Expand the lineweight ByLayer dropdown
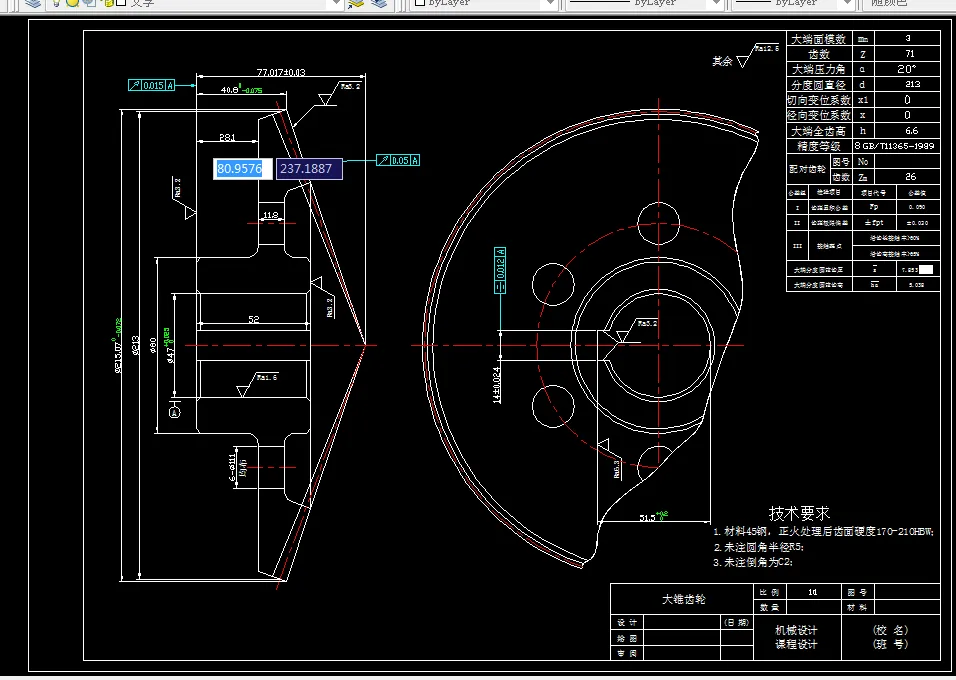The height and width of the screenshot is (680, 956). 846,4
